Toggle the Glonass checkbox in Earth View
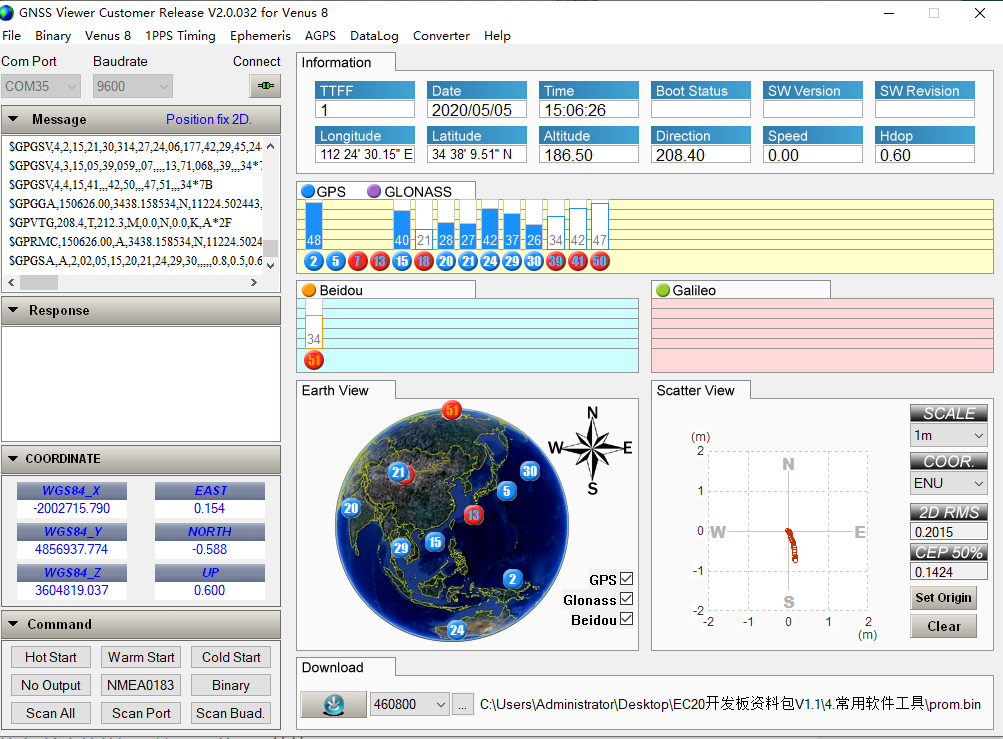This screenshot has width=1003, height=739. point(627,599)
